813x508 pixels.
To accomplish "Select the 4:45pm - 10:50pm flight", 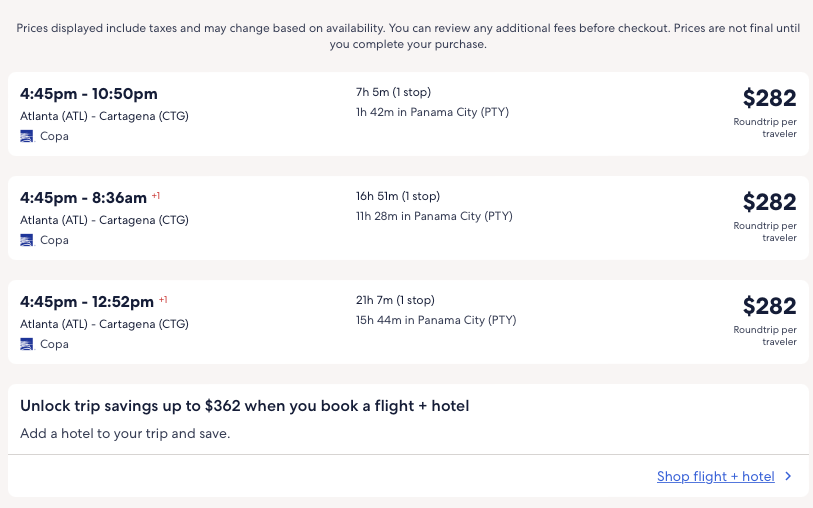I will point(89,94).
